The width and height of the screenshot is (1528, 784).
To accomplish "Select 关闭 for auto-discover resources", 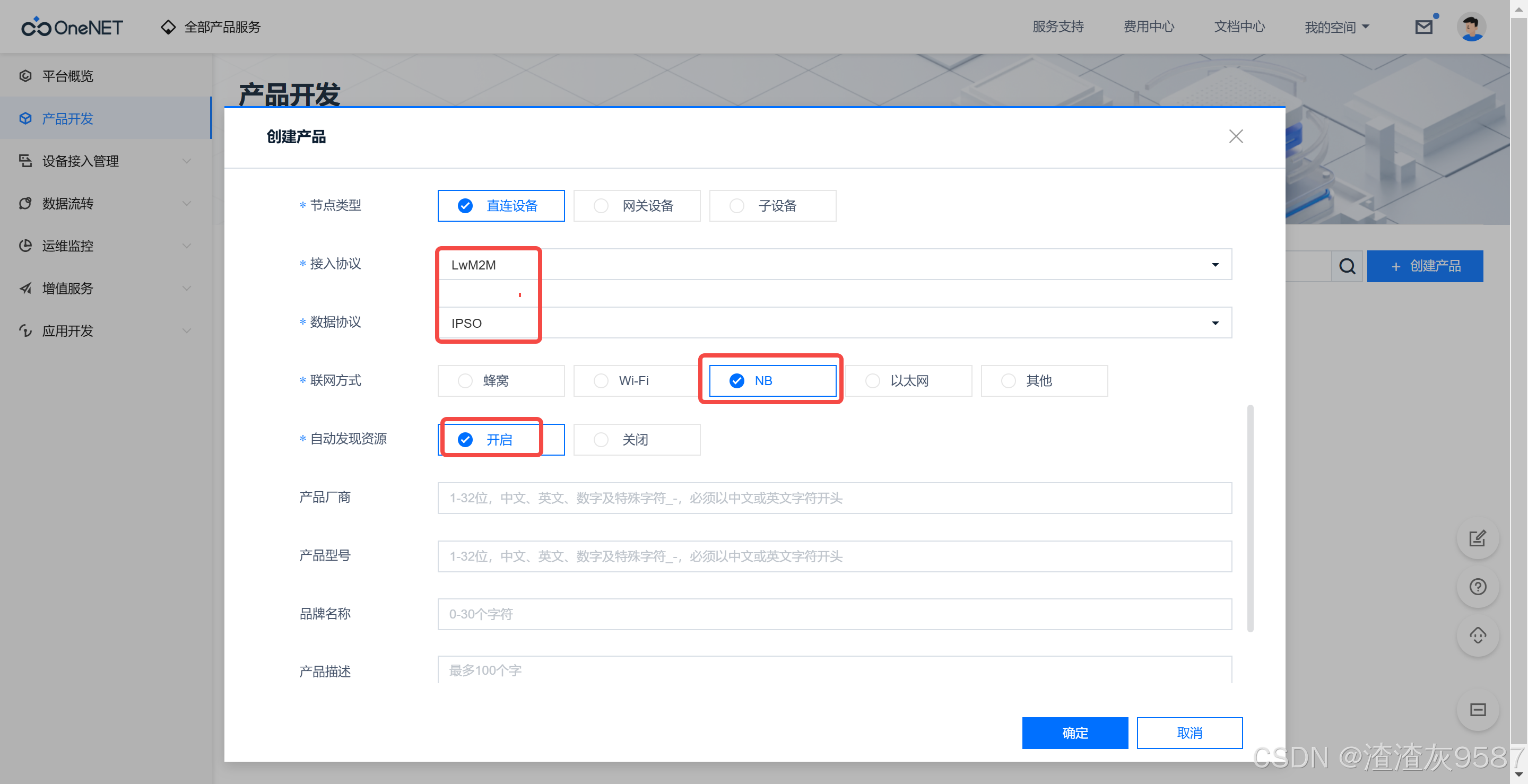I will point(637,439).
